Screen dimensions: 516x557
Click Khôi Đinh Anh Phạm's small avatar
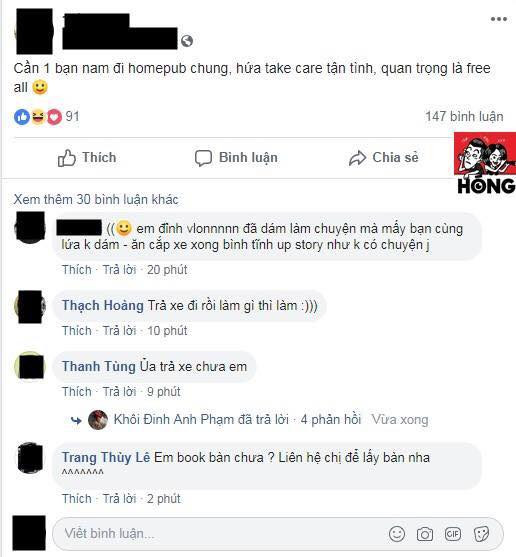(x=98, y=420)
